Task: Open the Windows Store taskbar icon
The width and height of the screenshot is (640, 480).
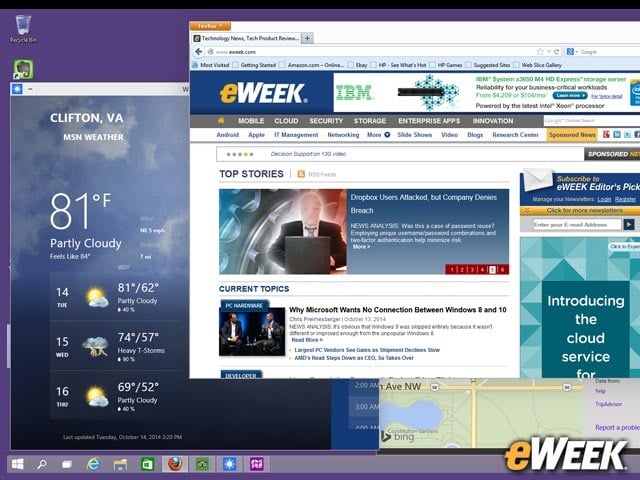Action: point(147,464)
